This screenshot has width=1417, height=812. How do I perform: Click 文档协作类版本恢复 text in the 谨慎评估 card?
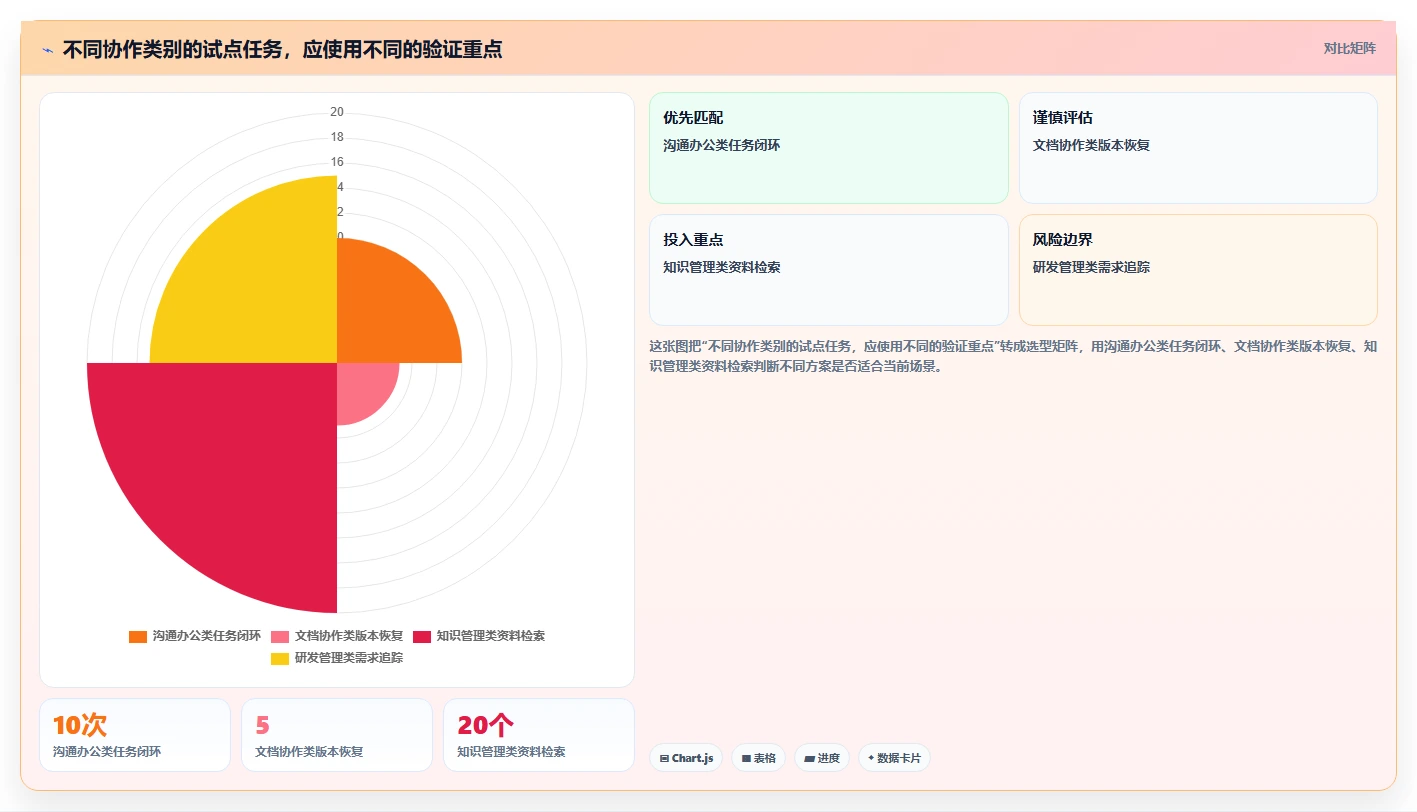tap(1091, 145)
